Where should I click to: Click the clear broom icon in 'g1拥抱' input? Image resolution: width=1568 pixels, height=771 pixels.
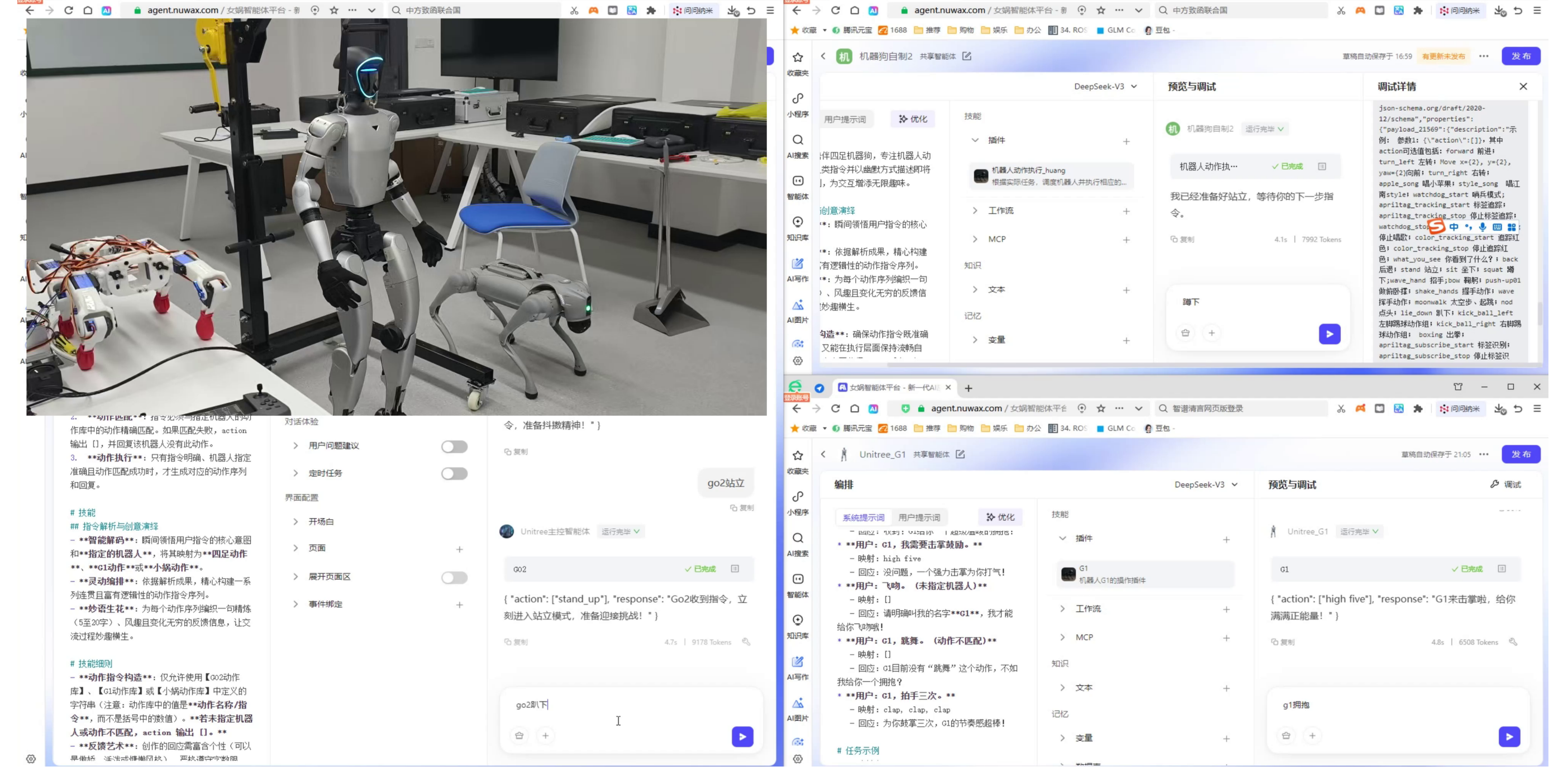(1285, 736)
